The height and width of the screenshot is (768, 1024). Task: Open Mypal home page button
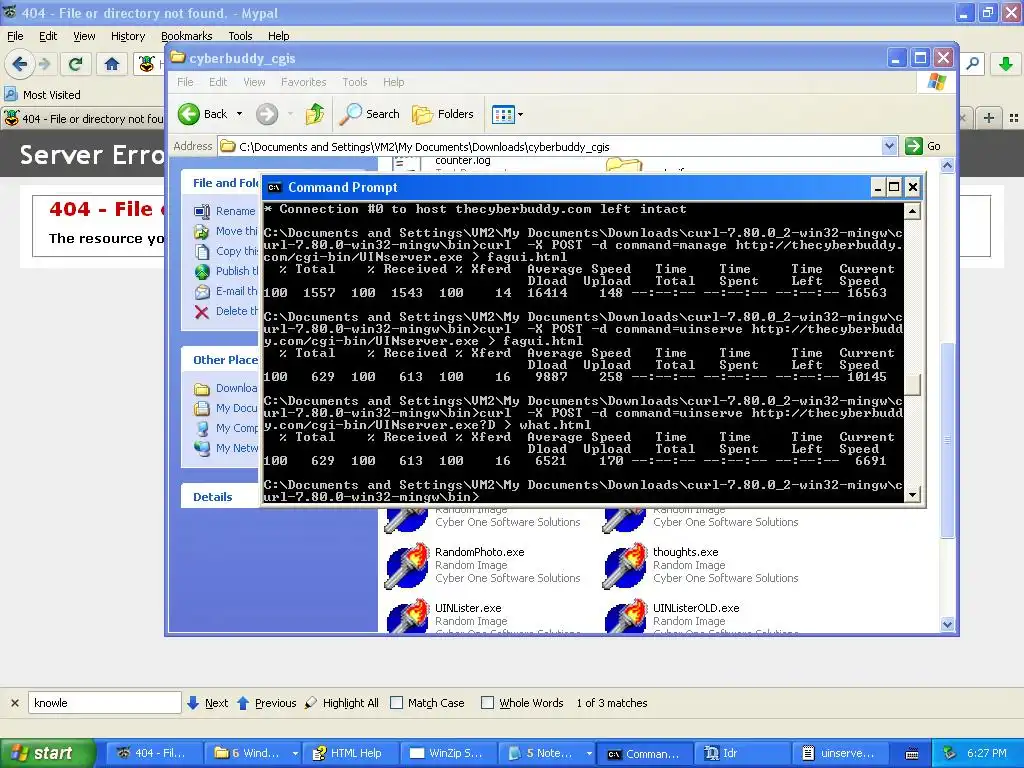pyautogui.click(x=112, y=64)
